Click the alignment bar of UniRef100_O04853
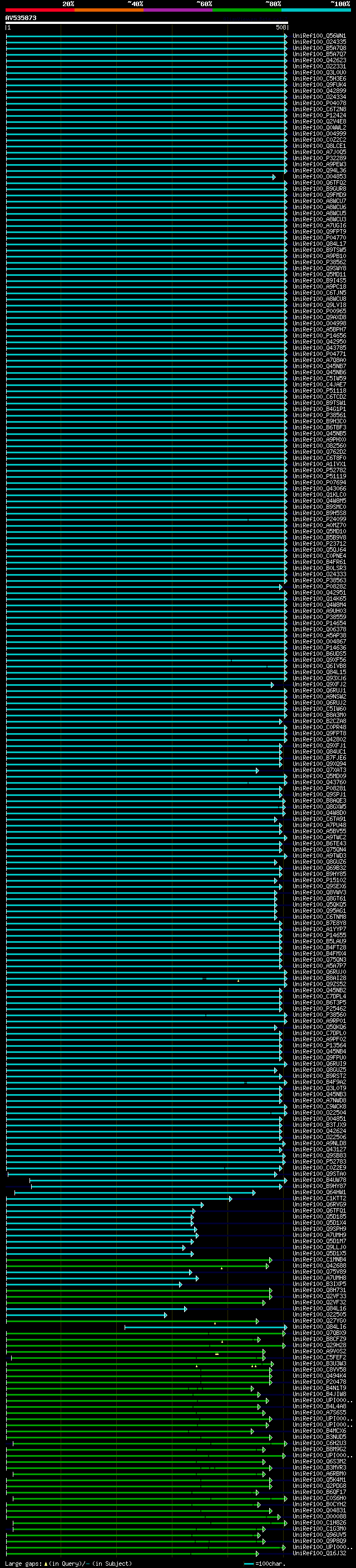The width and height of the screenshot is (356, 1568). click(x=141, y=177)
